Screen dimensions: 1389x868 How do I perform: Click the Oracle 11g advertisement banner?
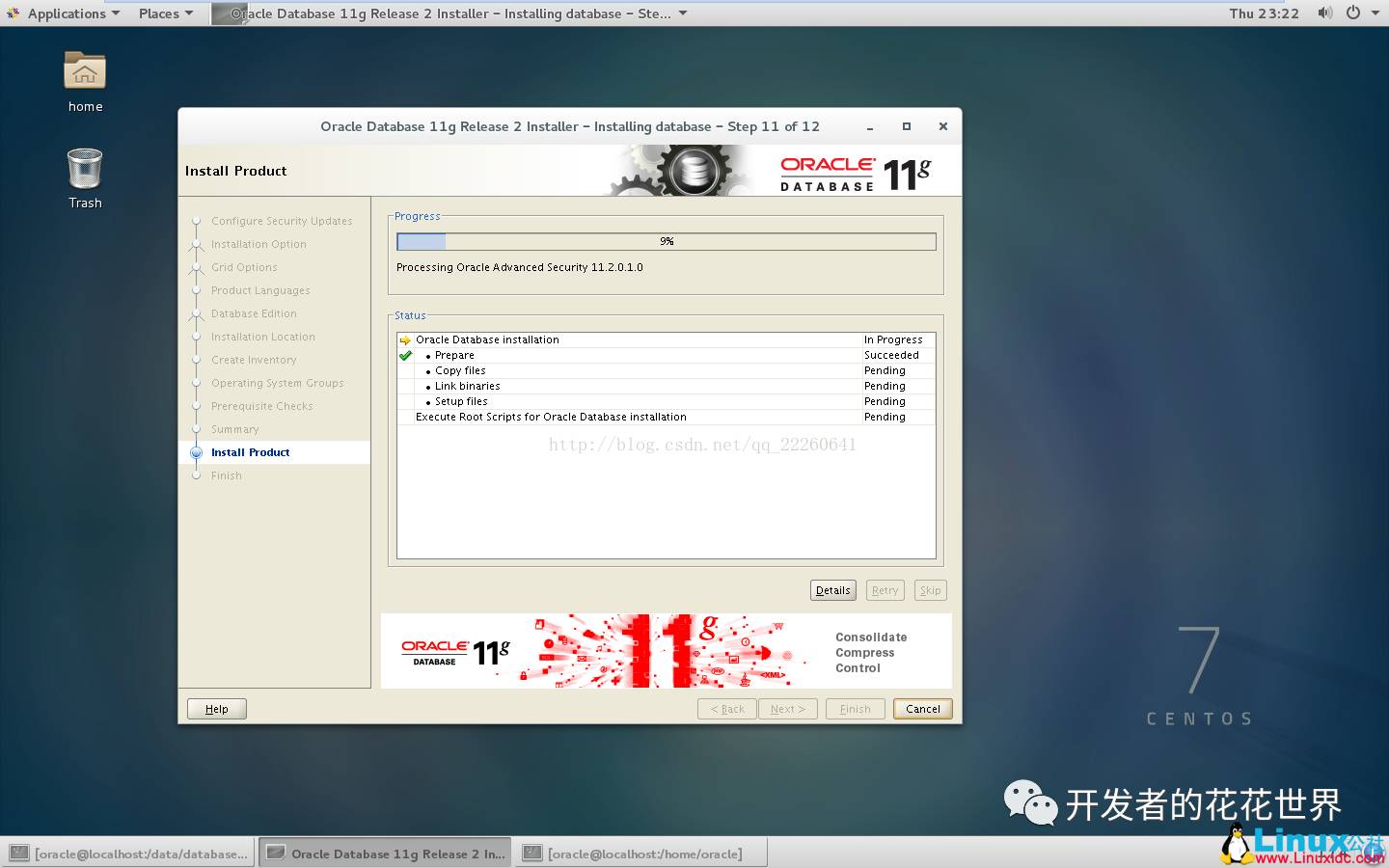pos(667,651)
